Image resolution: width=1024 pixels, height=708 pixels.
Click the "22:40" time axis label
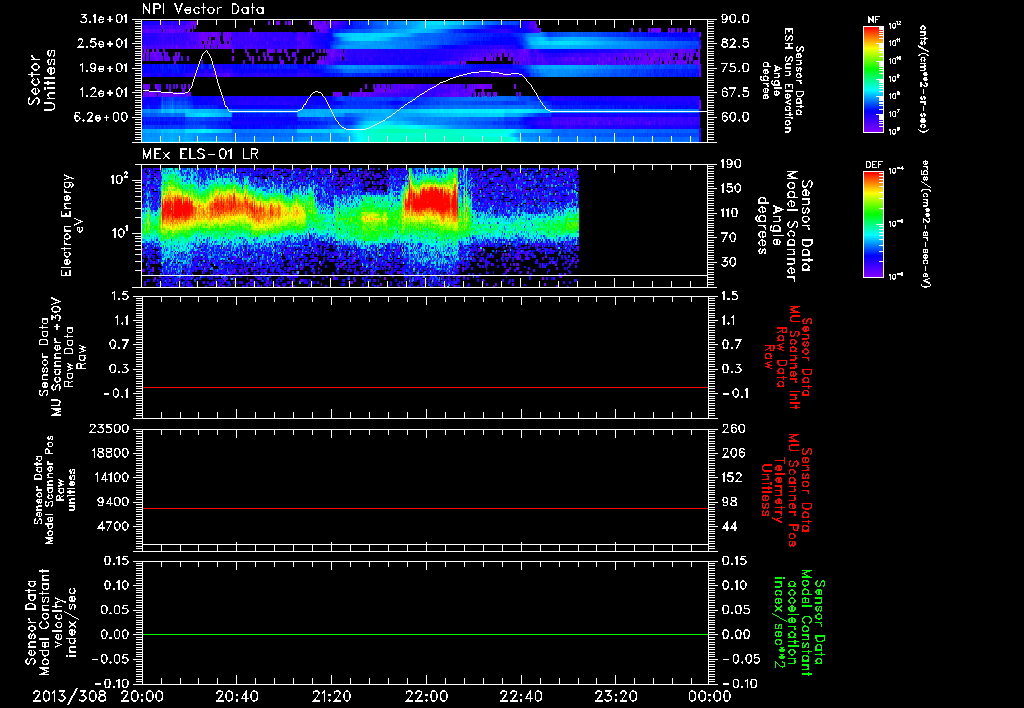[x=520, y=696]
